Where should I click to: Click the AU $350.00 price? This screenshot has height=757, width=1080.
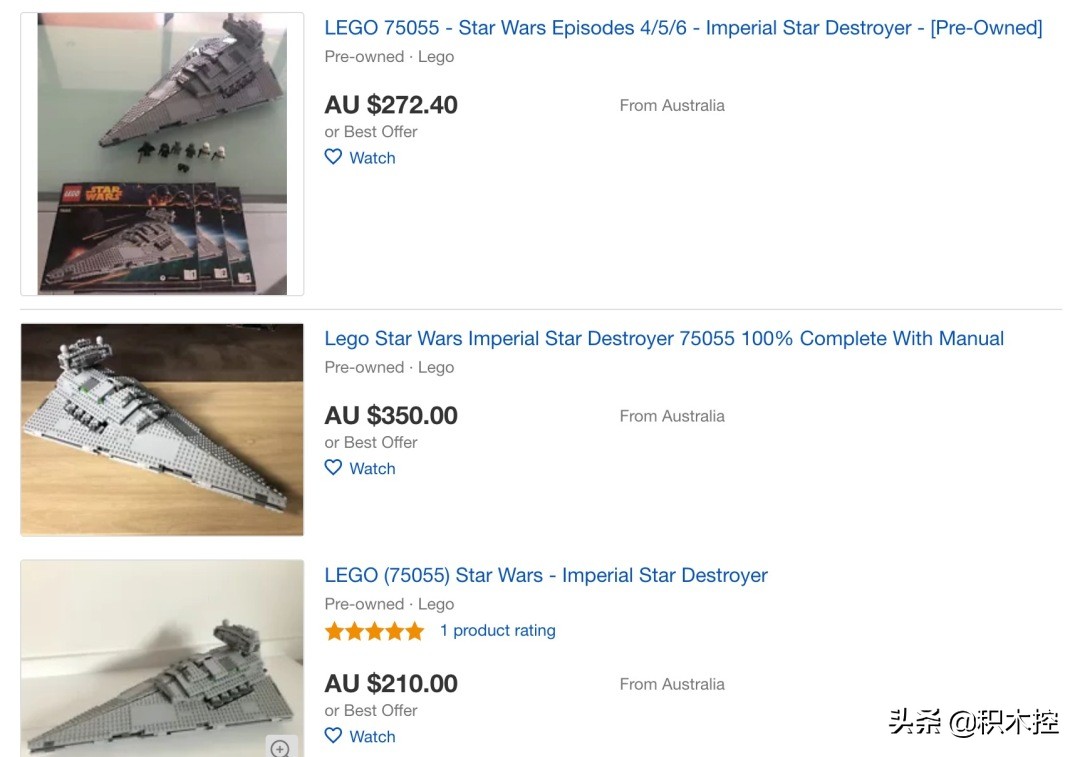(x=391, y=416)
